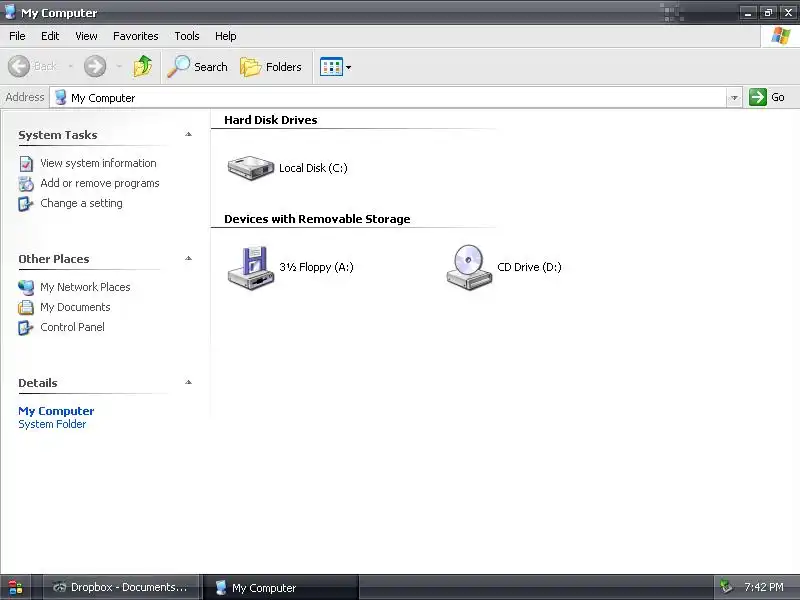Viewport: 800px width, 600px height.
Task: Collapse the System Tasks section
Action: coord(188,135)
